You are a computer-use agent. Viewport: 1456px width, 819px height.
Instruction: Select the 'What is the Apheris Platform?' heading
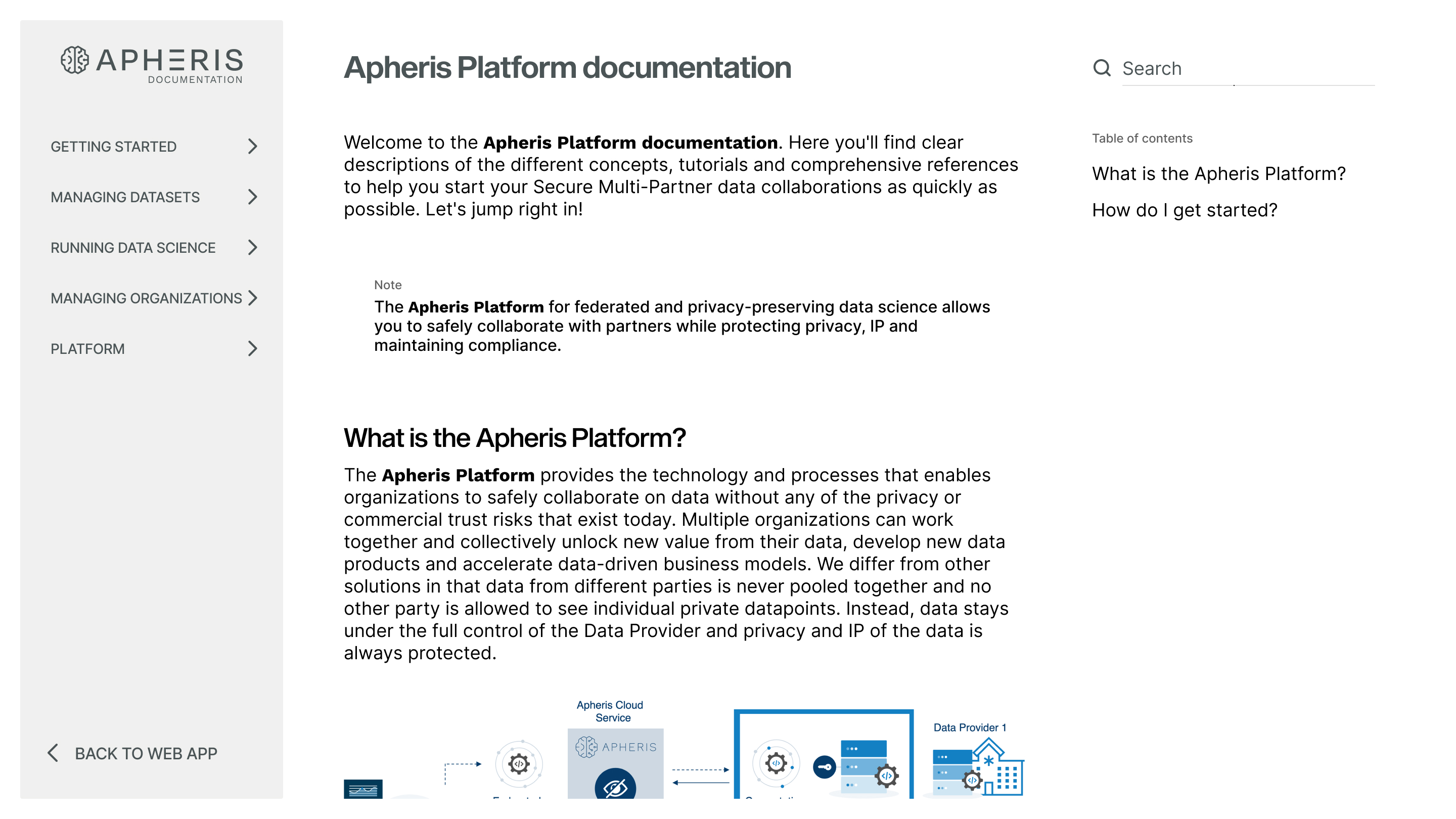point(514,437)
